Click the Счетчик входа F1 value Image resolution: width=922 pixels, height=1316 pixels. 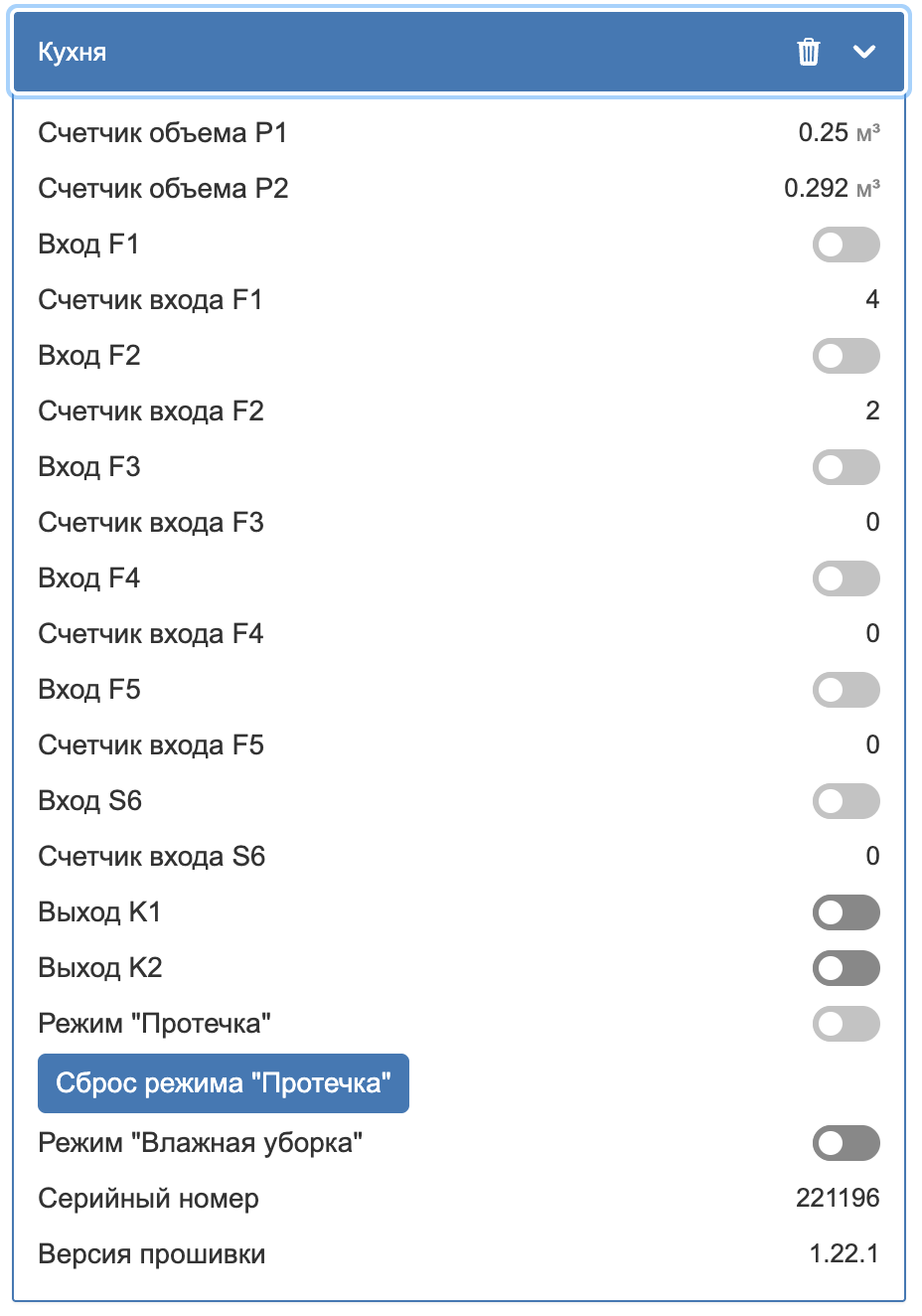point(872,299)
